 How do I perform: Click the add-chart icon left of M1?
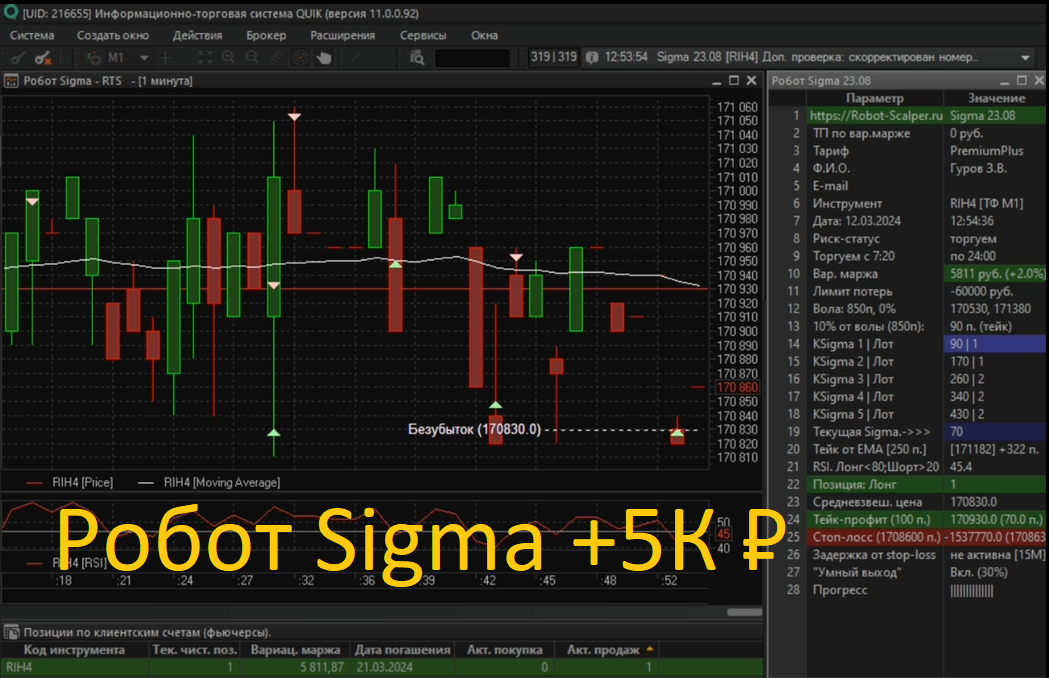click(x=93, y=58)
